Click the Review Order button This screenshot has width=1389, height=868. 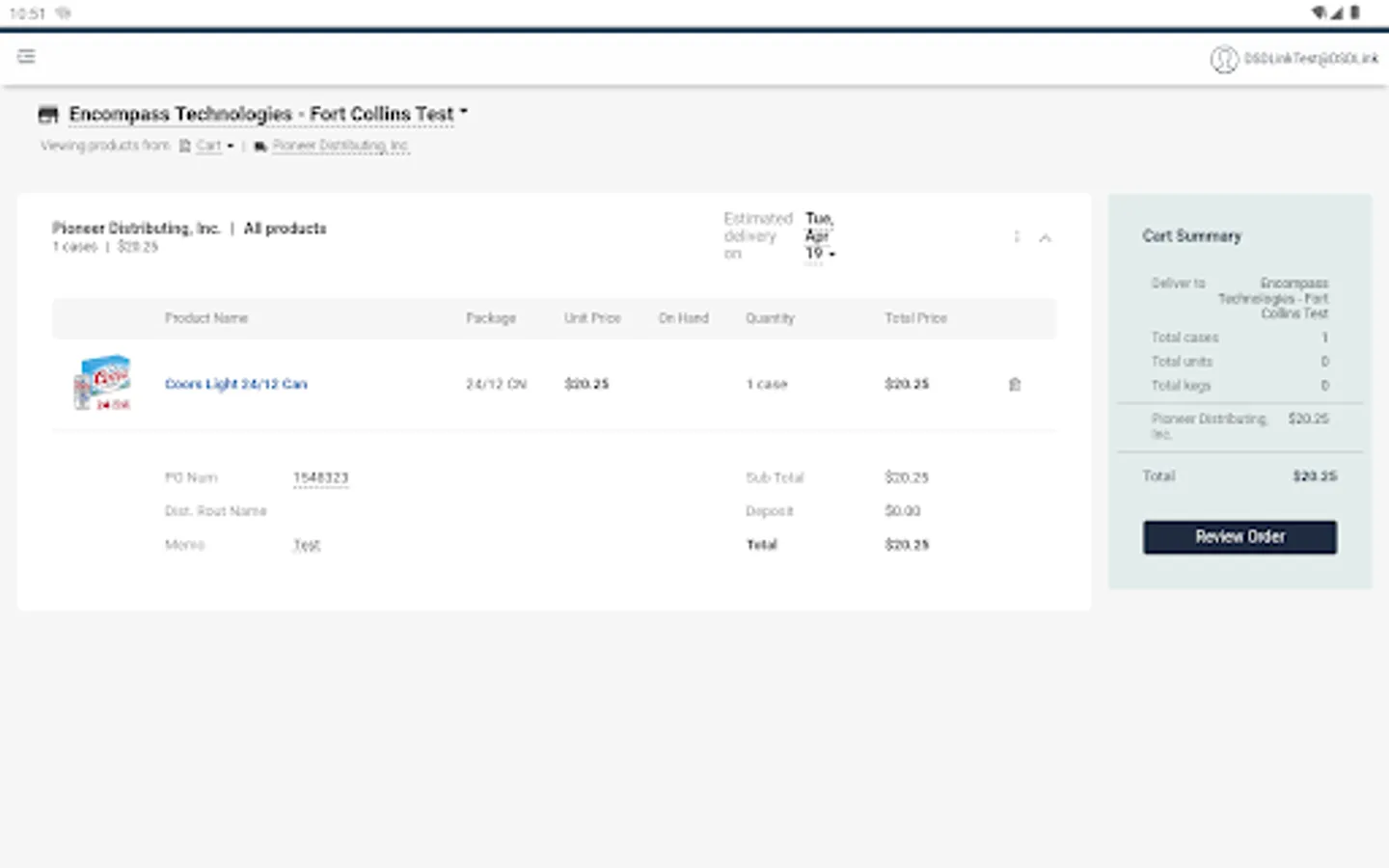1239,537
